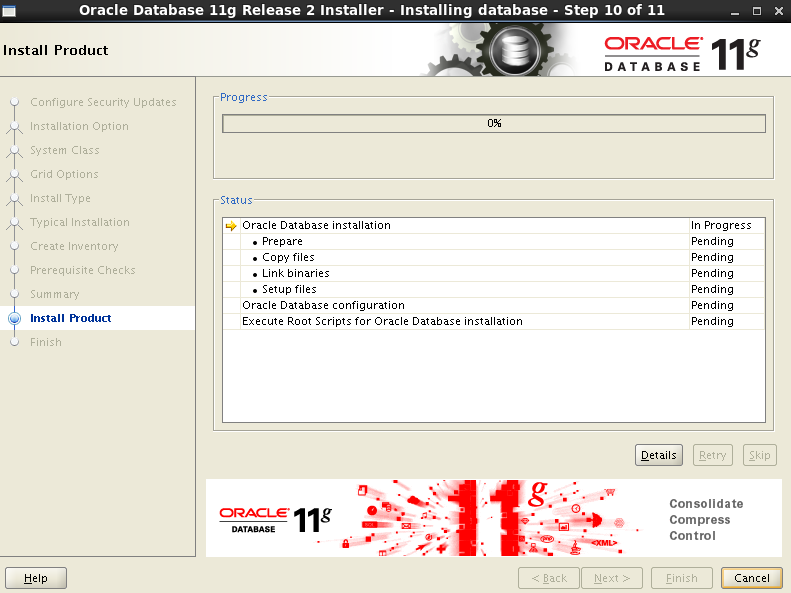Maximize the installer window
The width and height of the screenshot is (791, 593).
(x=757, y=11)
